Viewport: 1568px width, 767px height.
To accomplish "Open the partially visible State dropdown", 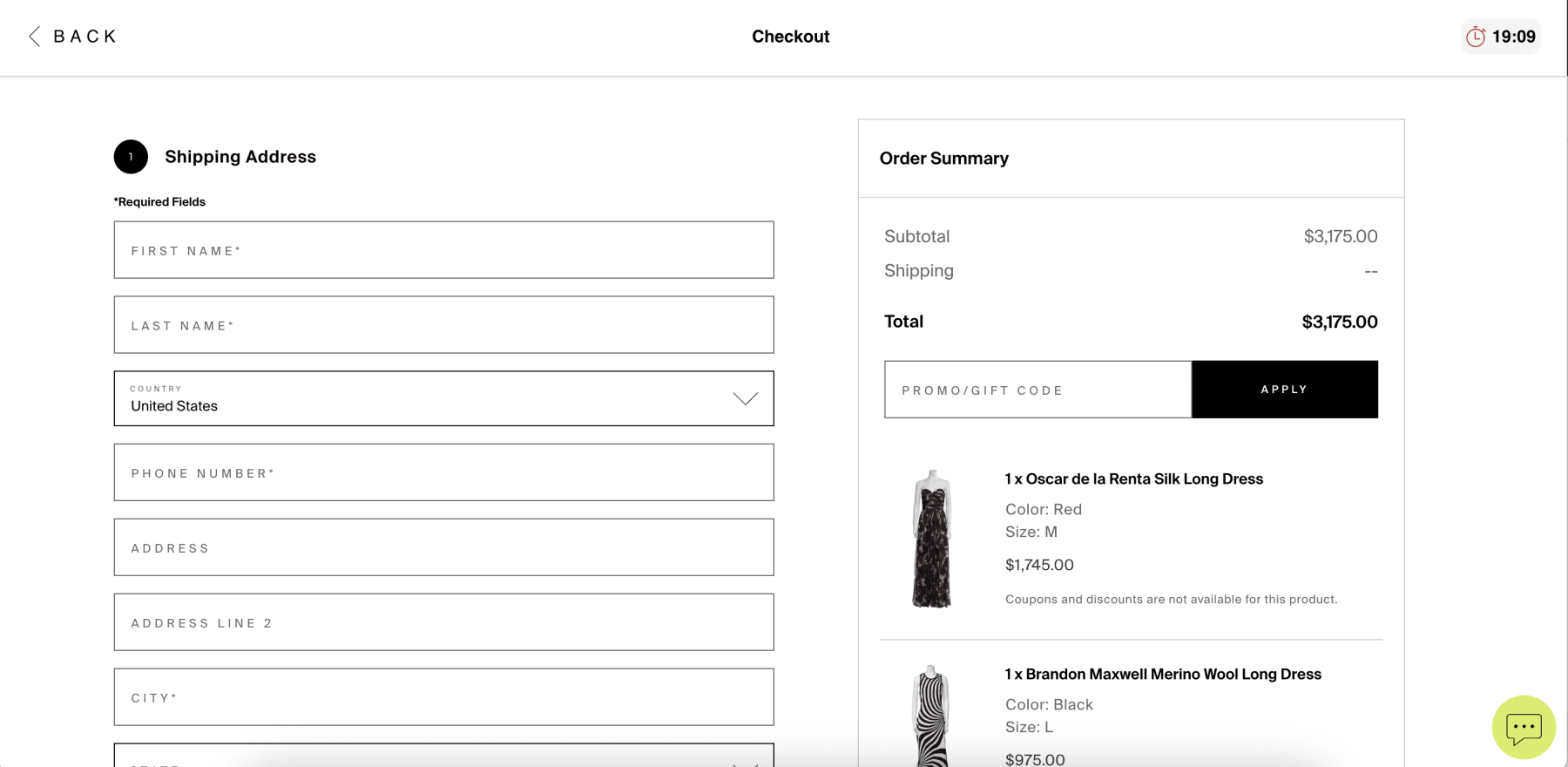I will tap(443, 757).
